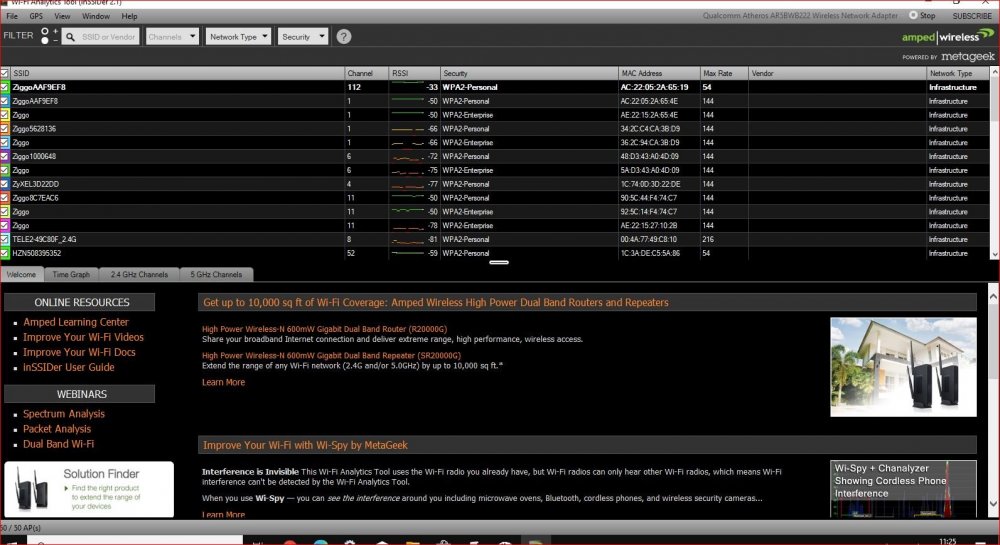Toggle checkbox for HZN508395352 network
The height and width of the screenshot is (545, 1000).
(4, 254)
